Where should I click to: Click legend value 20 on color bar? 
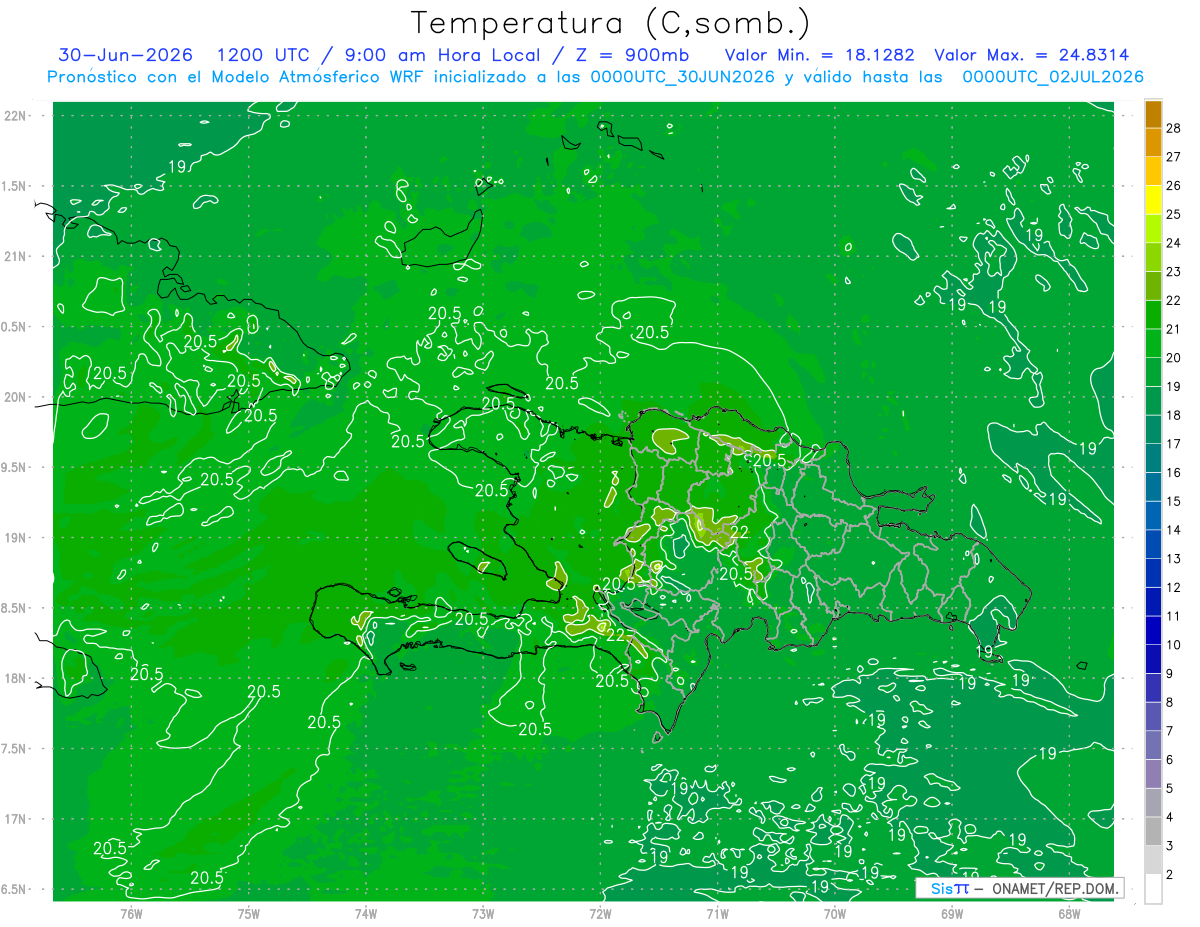1173,358
